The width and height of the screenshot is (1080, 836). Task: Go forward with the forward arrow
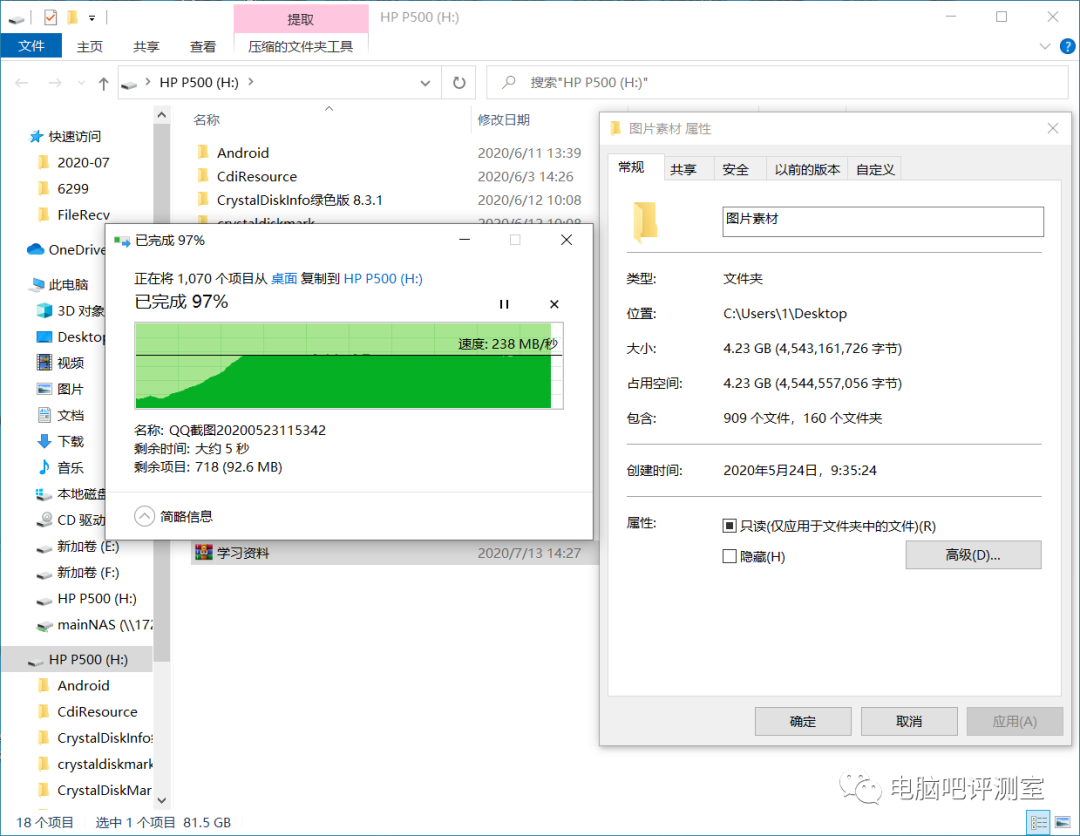pyautogui.click(x=55, y=83)
